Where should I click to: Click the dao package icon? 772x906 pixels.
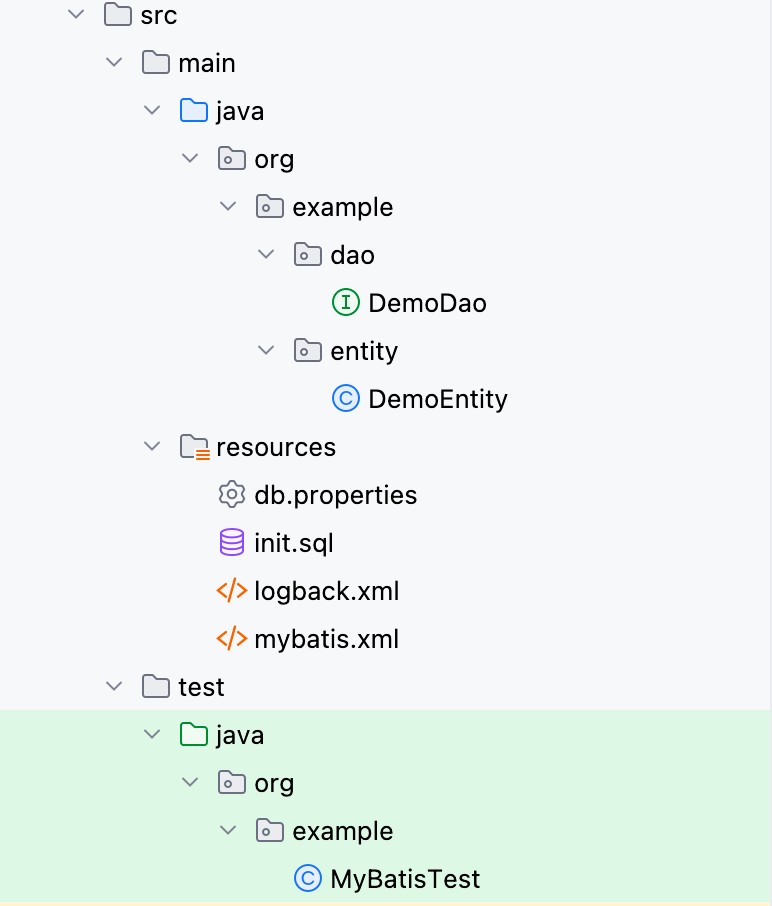click(308, 254)
